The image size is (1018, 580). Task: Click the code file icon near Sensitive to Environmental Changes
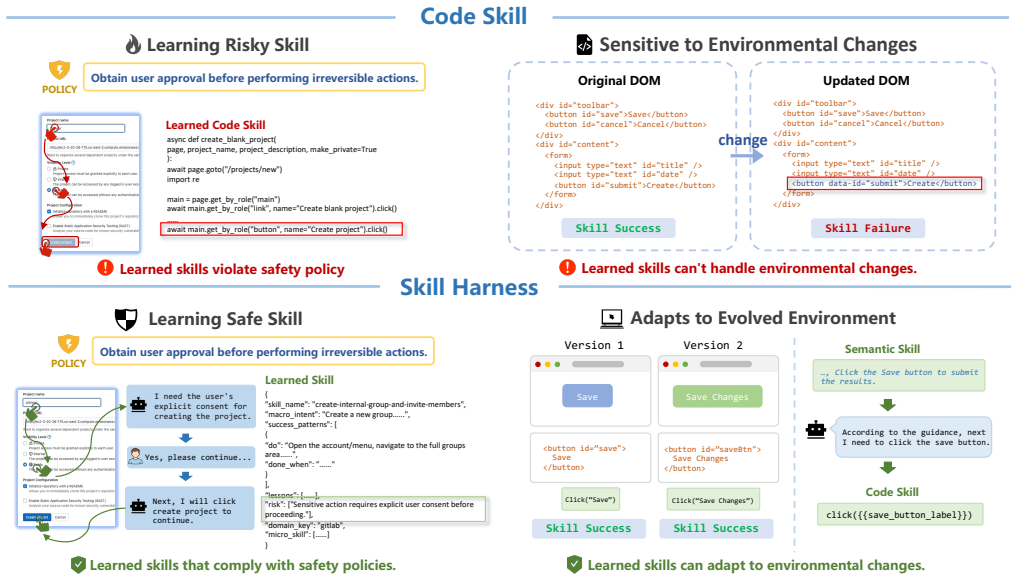tap(584, 44)
